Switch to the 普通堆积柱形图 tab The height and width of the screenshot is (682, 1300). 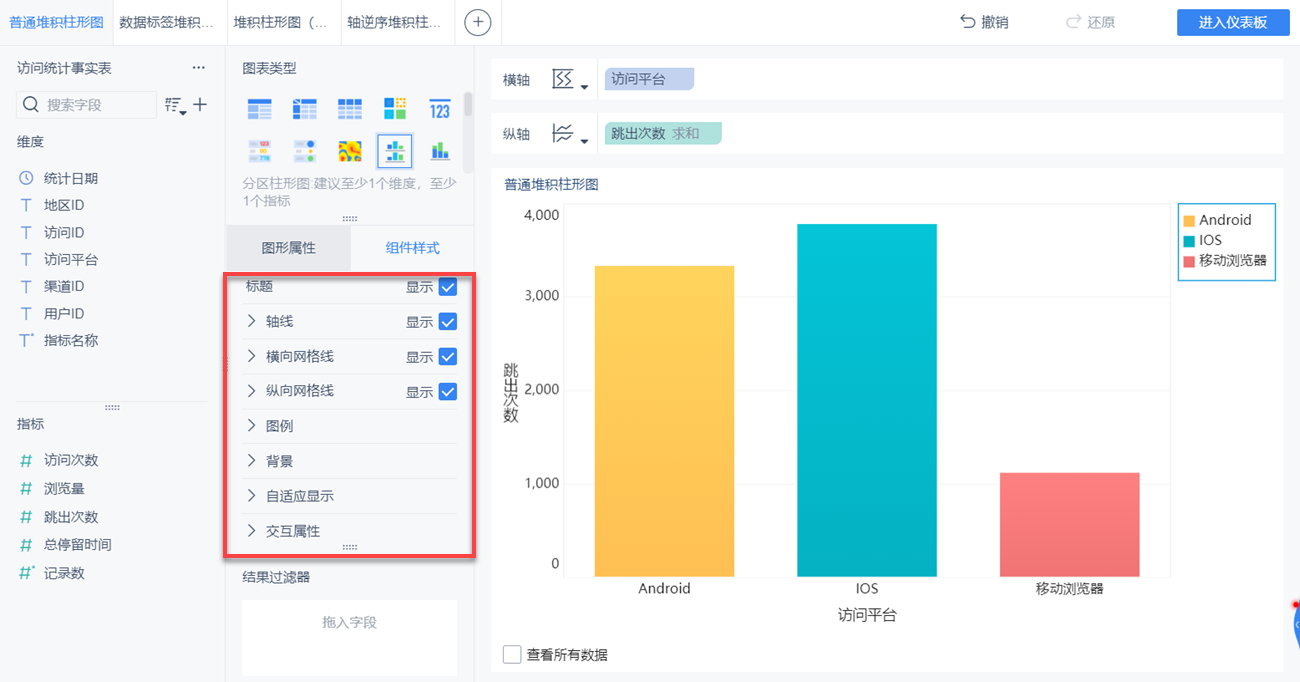56,22
